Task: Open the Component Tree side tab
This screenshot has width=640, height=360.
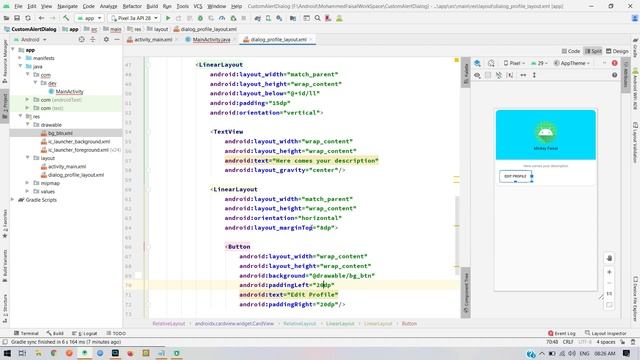Action: (x=466, y=292)
